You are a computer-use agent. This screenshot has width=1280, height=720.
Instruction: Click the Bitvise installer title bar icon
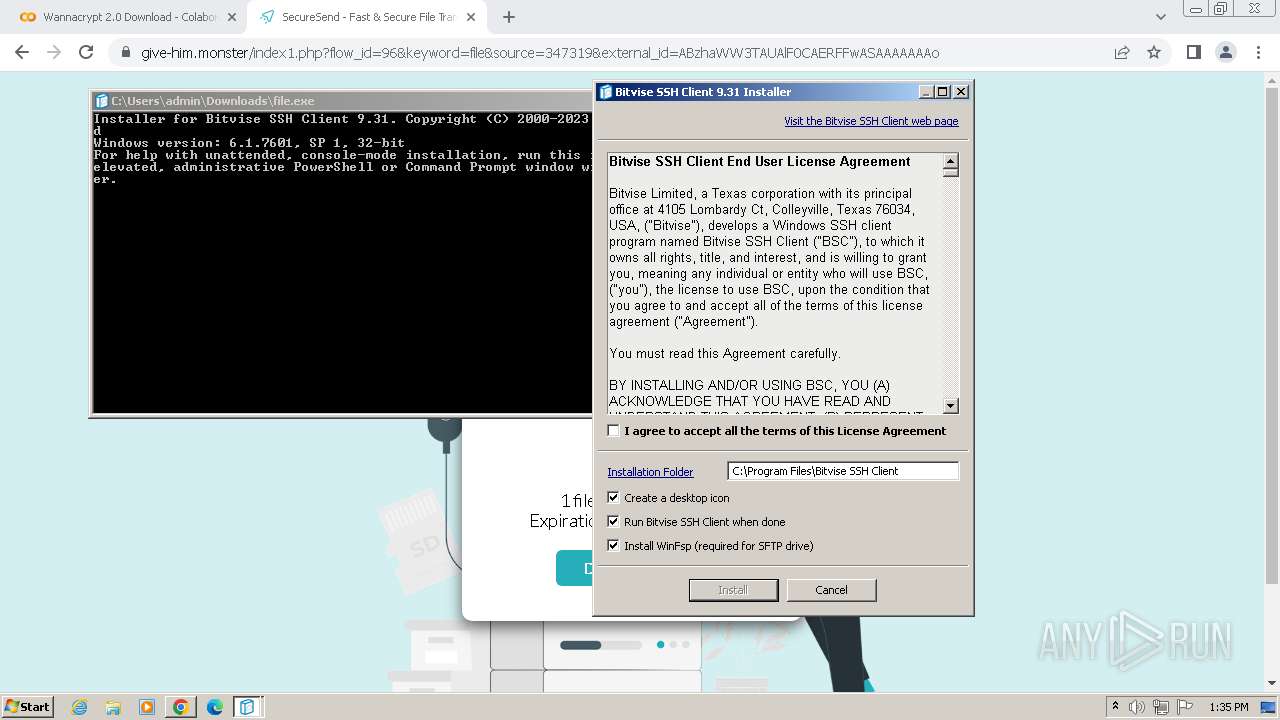pos(605,92)
